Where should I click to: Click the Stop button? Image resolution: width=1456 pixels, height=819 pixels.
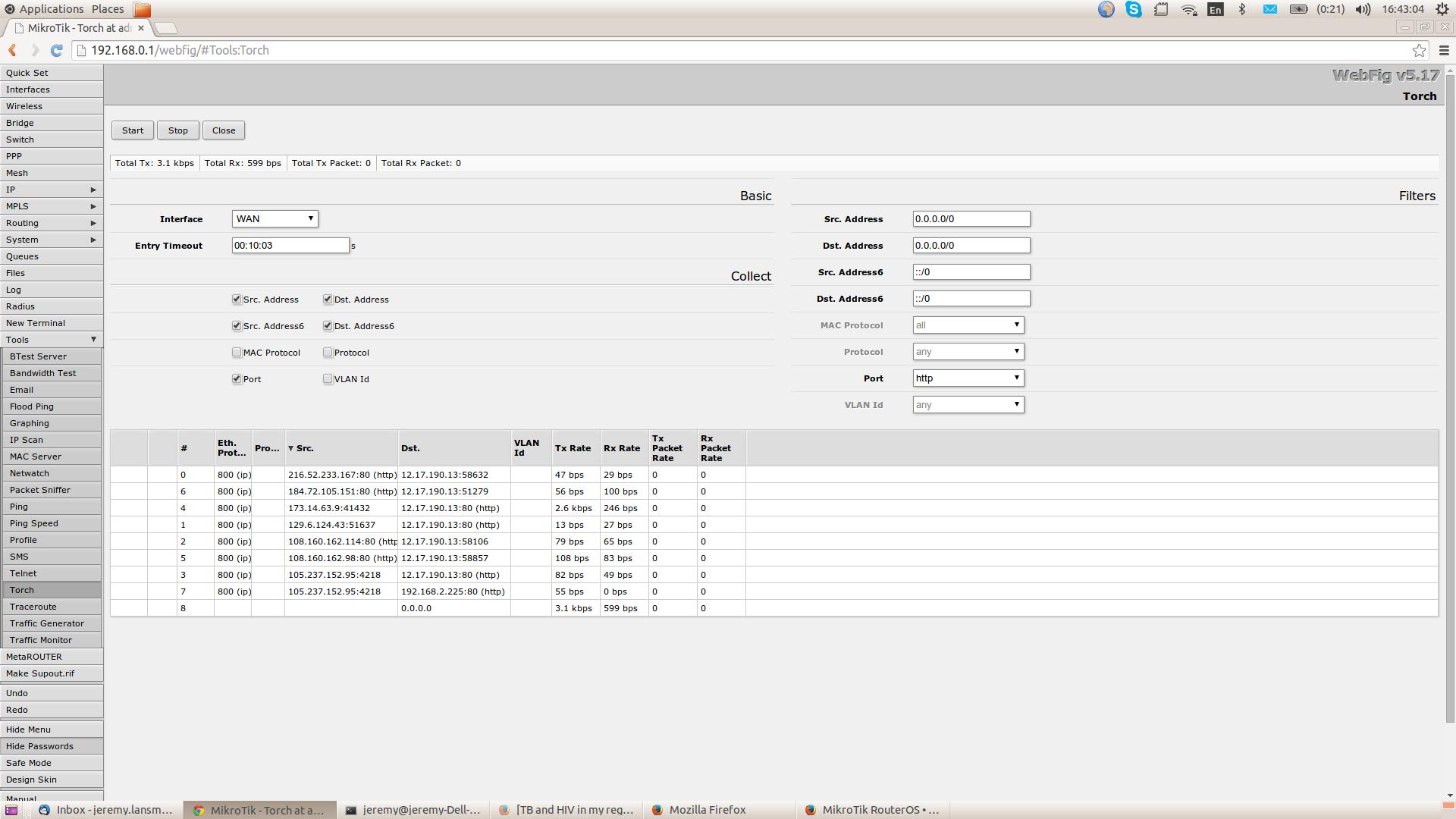coord(178,130)
